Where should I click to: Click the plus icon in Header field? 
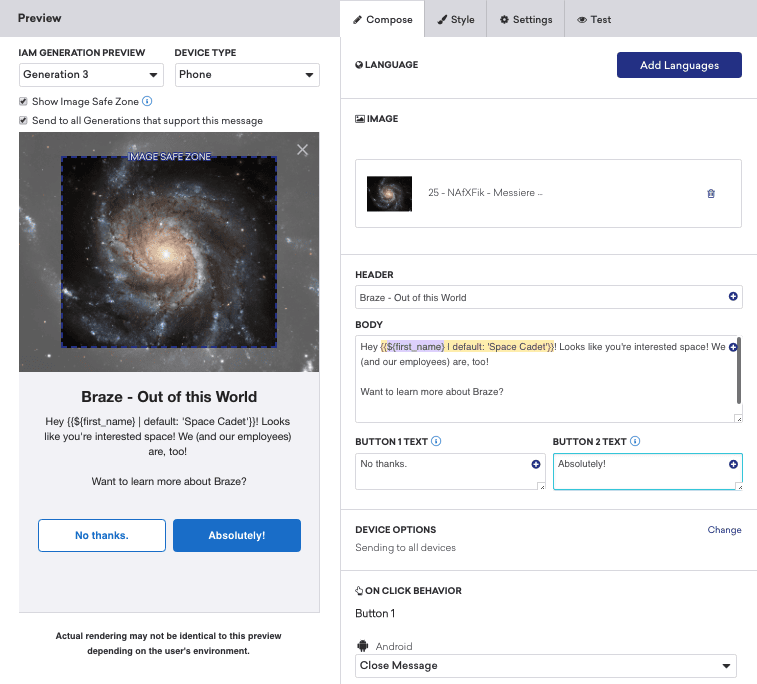[x=733, y=296]
